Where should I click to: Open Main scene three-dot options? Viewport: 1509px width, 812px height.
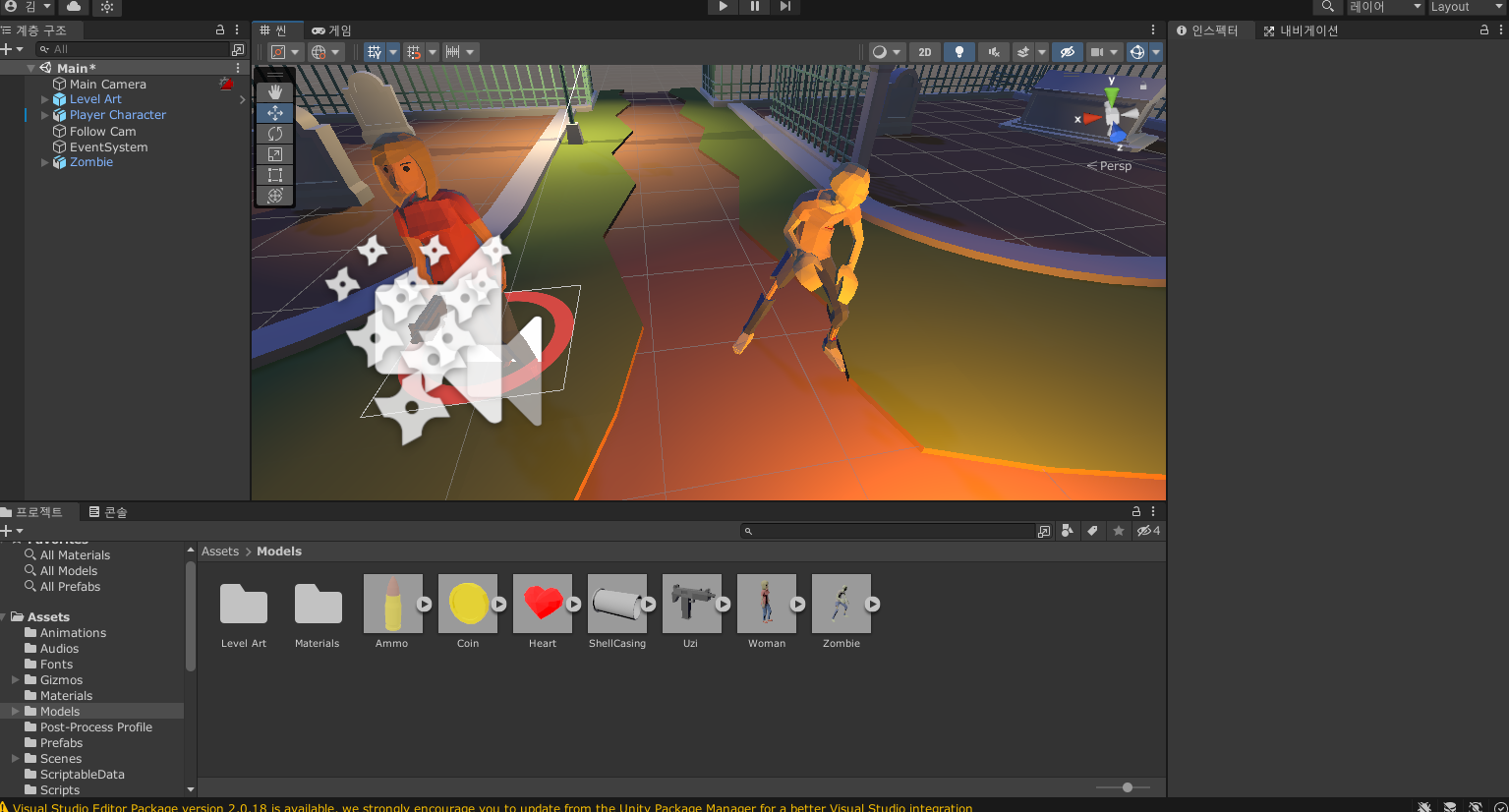coord(238,68)
